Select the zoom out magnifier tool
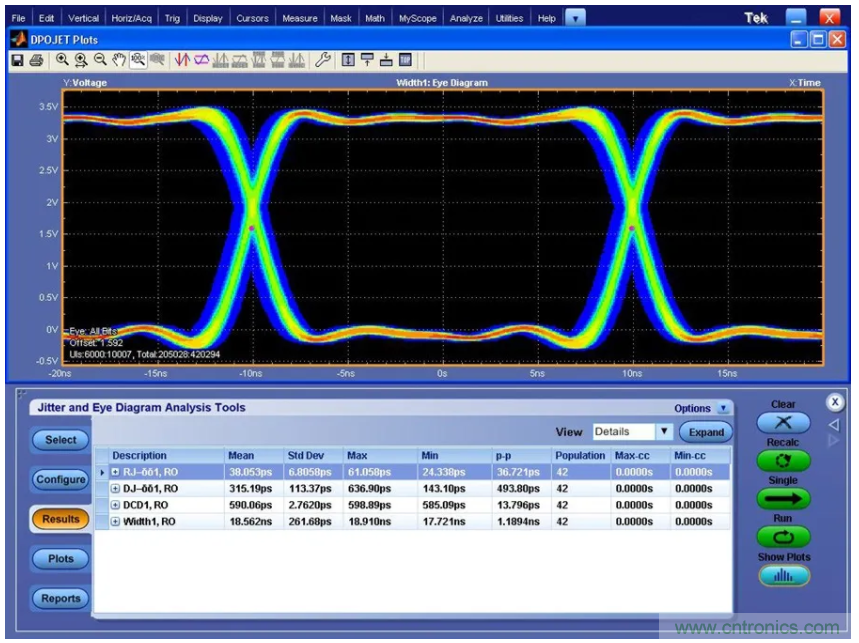Screen dimensions: 859x643 click(x=100, y=60)
